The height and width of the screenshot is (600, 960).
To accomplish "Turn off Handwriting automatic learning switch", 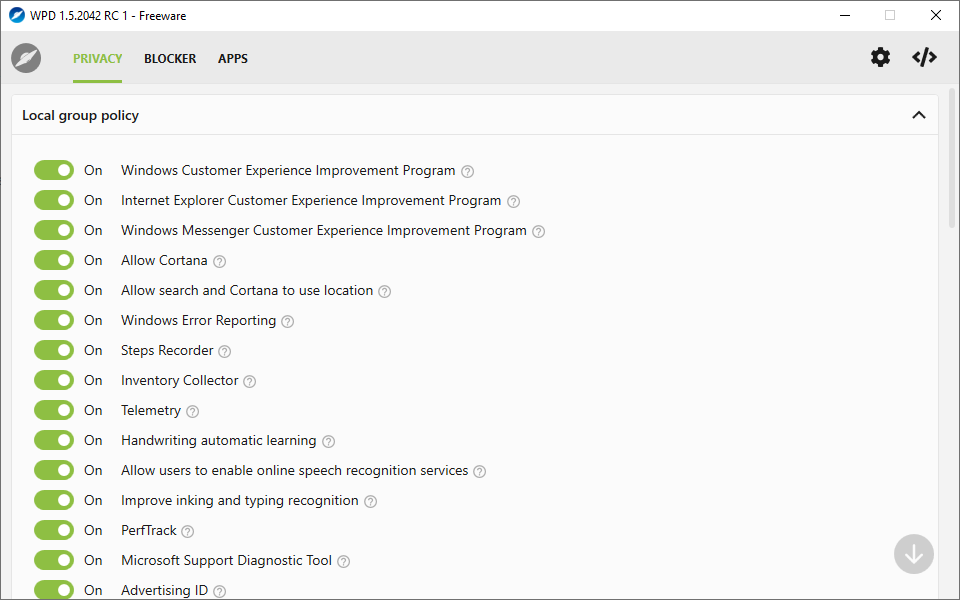I will [54, 440].
